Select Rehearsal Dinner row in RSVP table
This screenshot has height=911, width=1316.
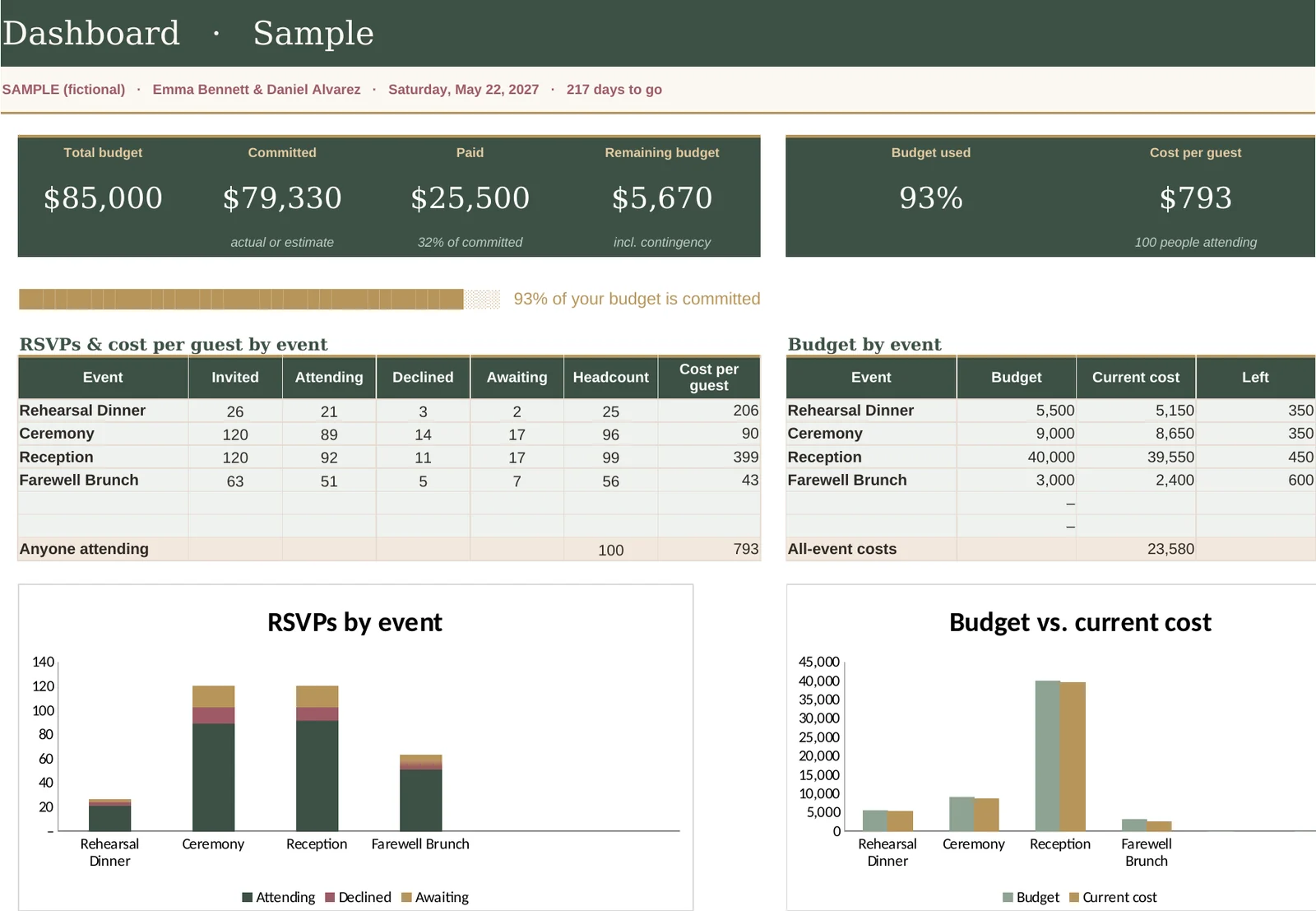click(389, 411)
